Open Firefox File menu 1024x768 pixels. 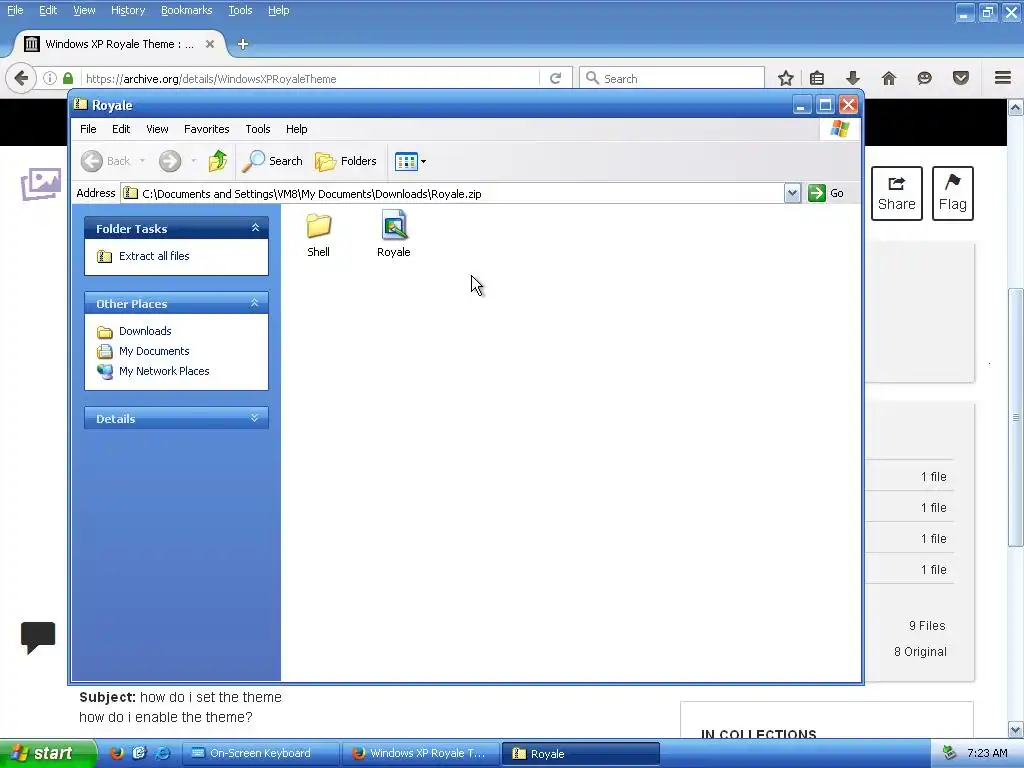(15, 10)
